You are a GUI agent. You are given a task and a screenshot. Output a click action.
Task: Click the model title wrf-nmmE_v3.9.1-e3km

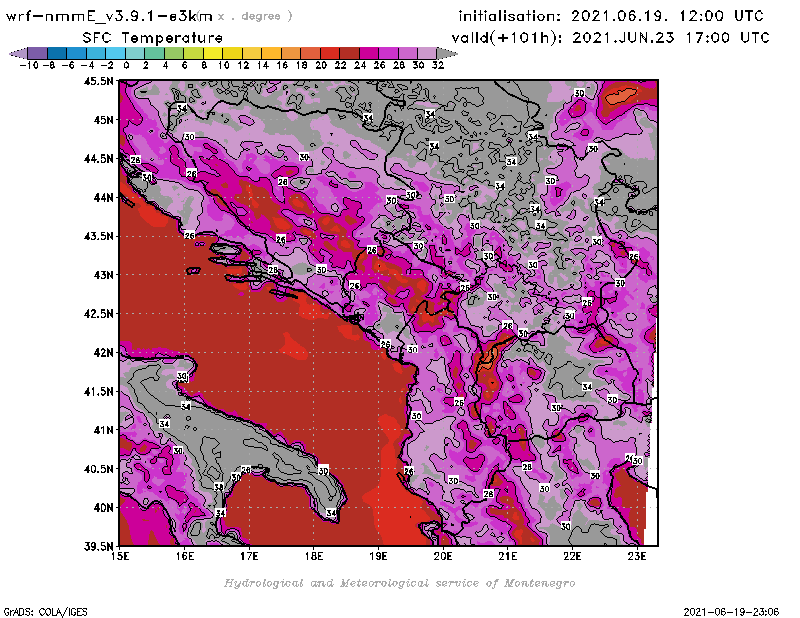coord(109,16)
